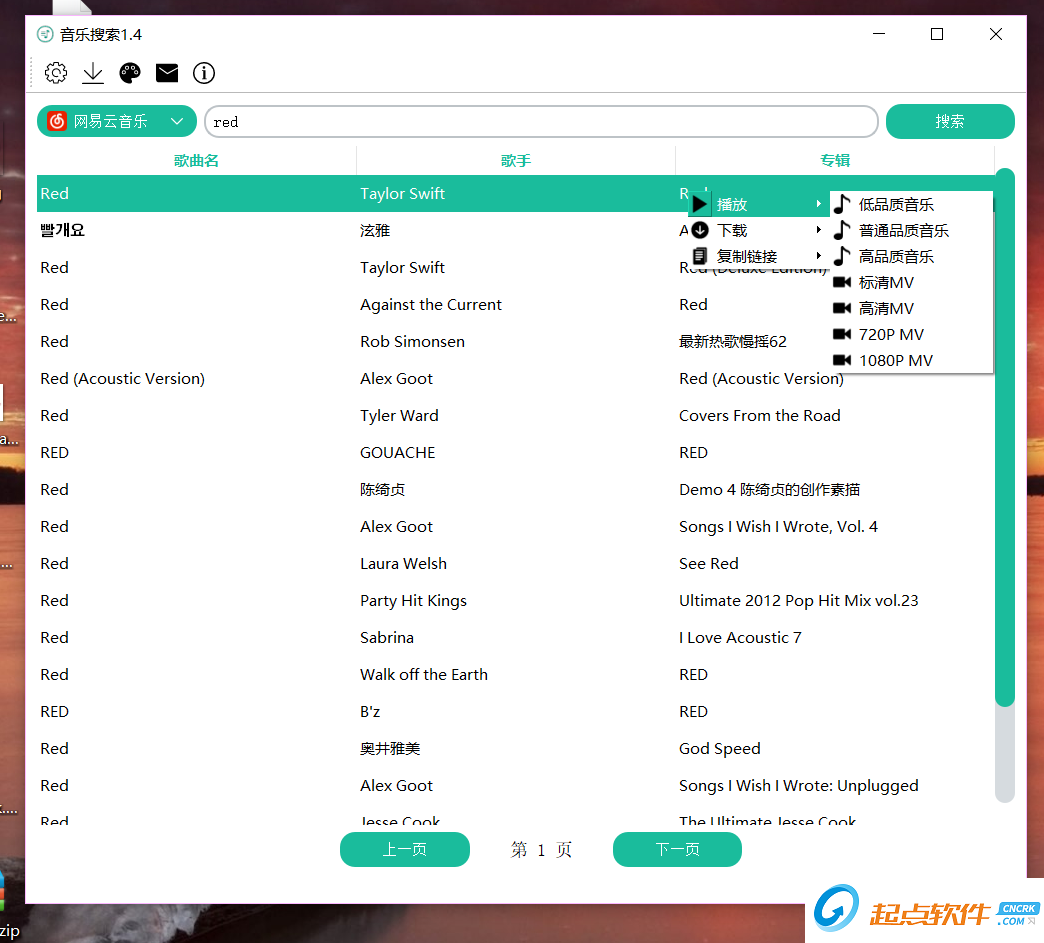Click camera icon for 1080P MV

pyautogui.click(x=842, y=360)
